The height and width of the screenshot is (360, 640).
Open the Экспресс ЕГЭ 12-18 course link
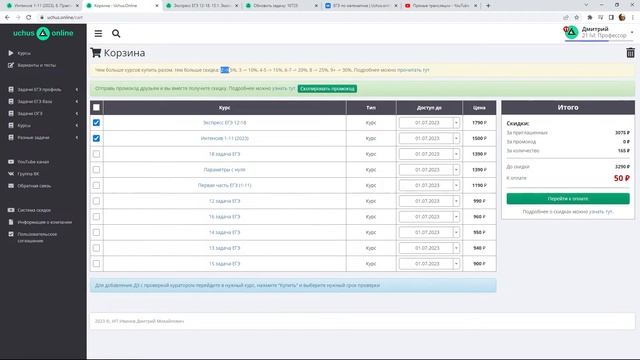[x=224, y=122]
